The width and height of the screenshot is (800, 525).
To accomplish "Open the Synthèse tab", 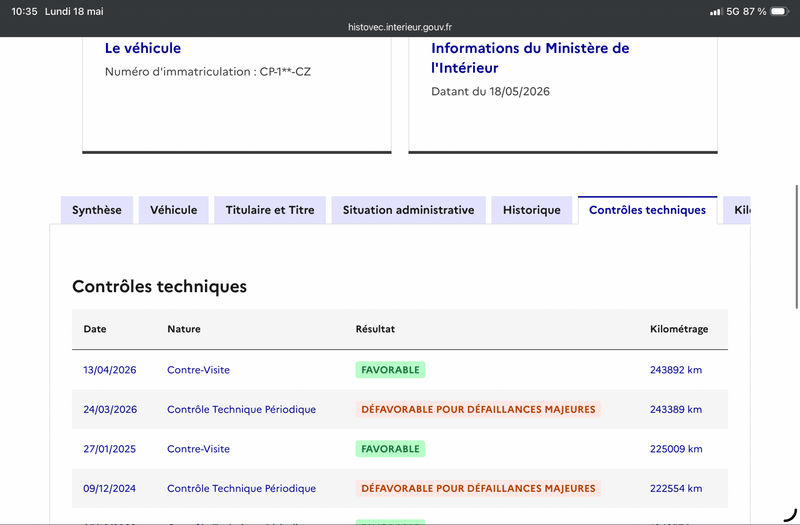I will point(96,210).
